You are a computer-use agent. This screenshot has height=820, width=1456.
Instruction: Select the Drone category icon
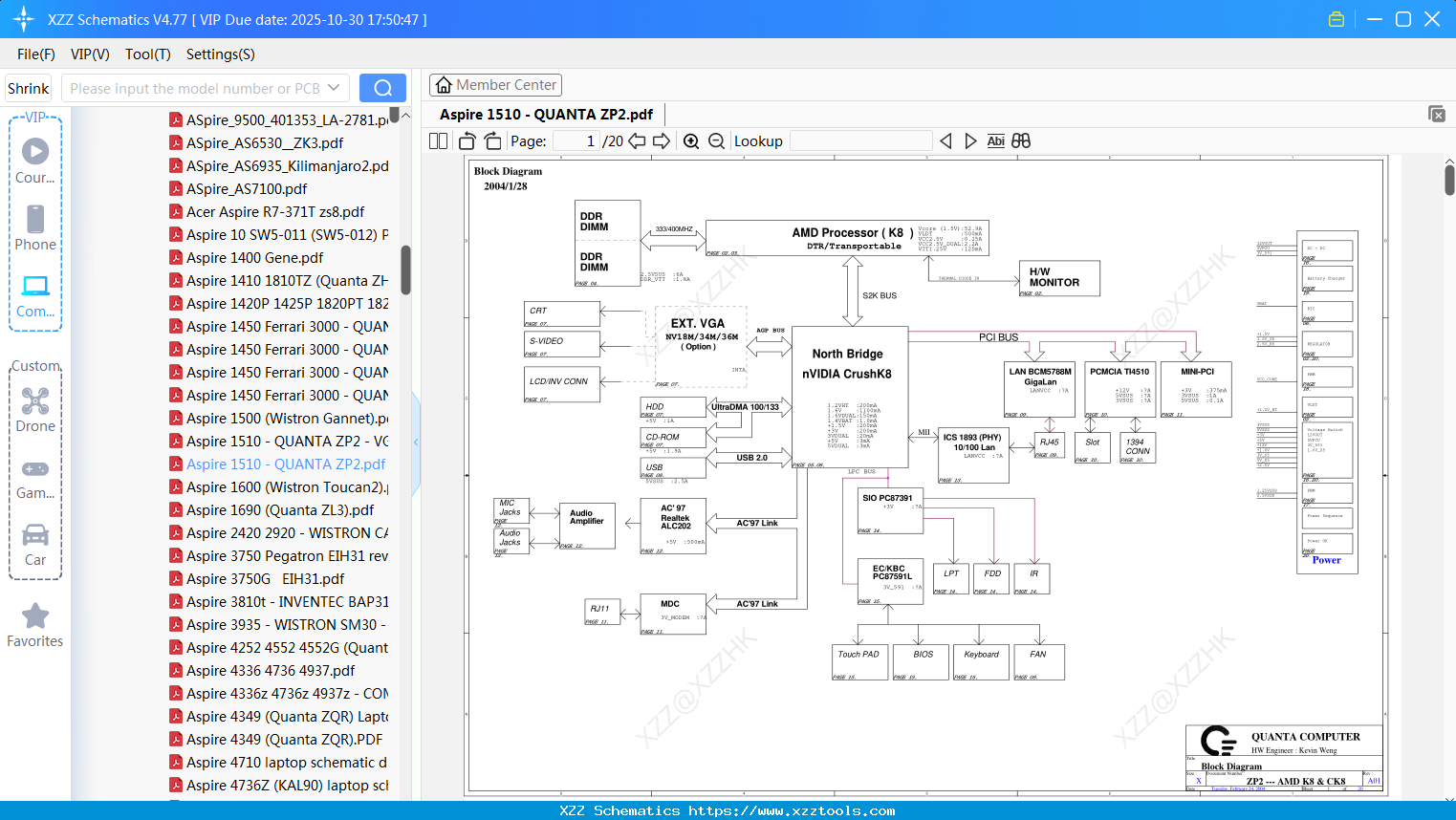coord(35,410)
